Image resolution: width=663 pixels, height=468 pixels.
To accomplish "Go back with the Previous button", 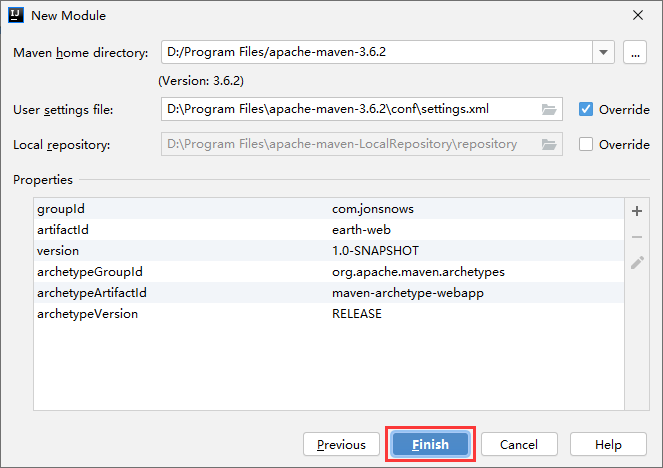I will (x=341, y=444).
